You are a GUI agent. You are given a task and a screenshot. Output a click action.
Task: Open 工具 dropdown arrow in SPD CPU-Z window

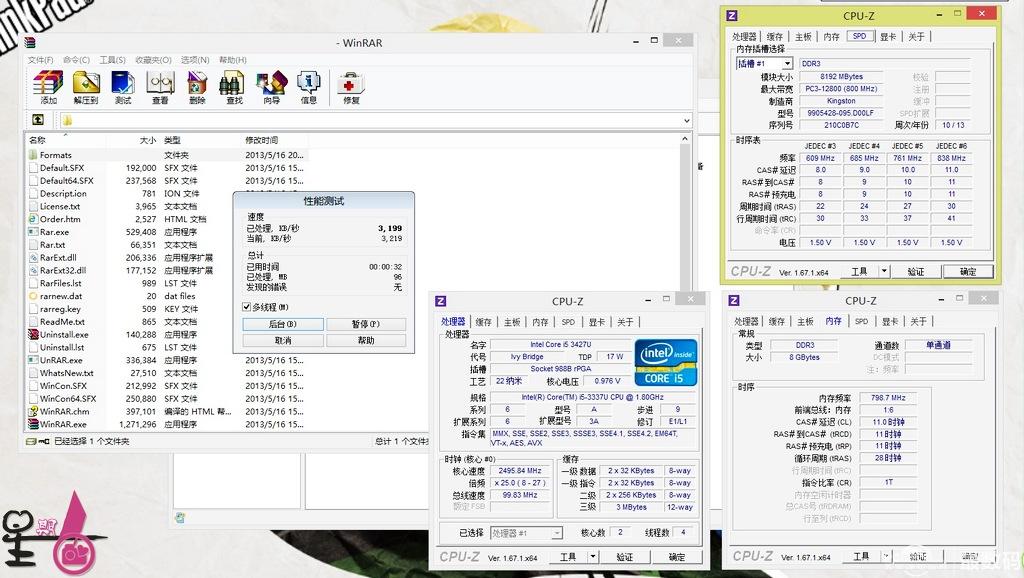click(884, 271)
